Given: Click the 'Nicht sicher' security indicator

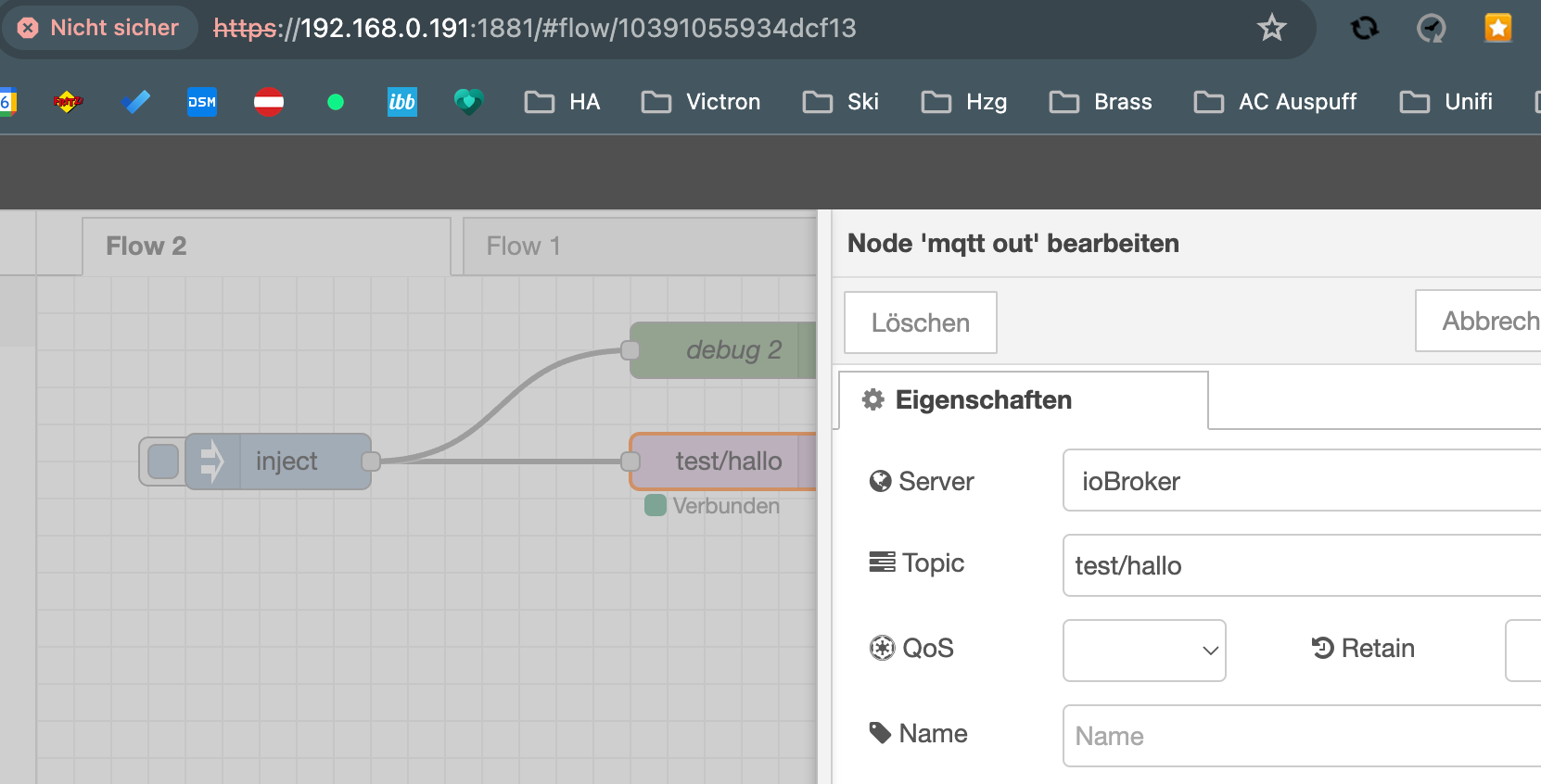Looking at the screenshot, I should tap(99, 28).
